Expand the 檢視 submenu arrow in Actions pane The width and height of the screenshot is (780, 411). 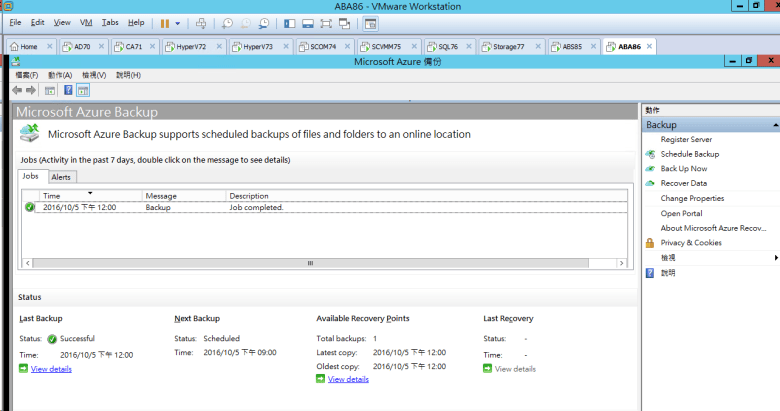(x=775, y=257)
